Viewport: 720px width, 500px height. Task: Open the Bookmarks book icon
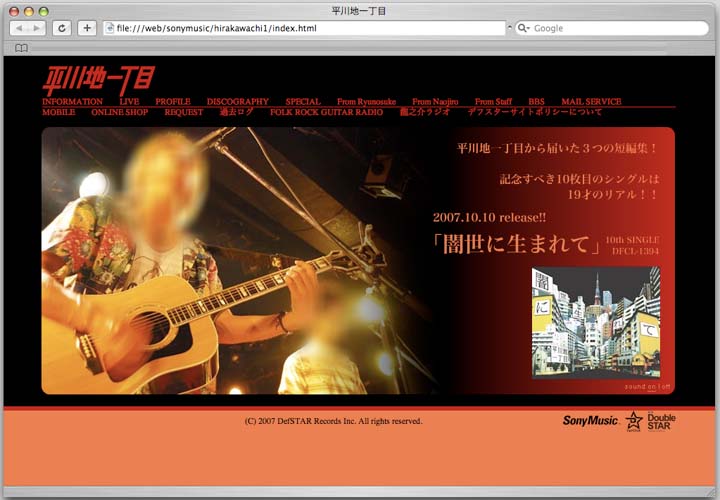click(x=21, y=47)
